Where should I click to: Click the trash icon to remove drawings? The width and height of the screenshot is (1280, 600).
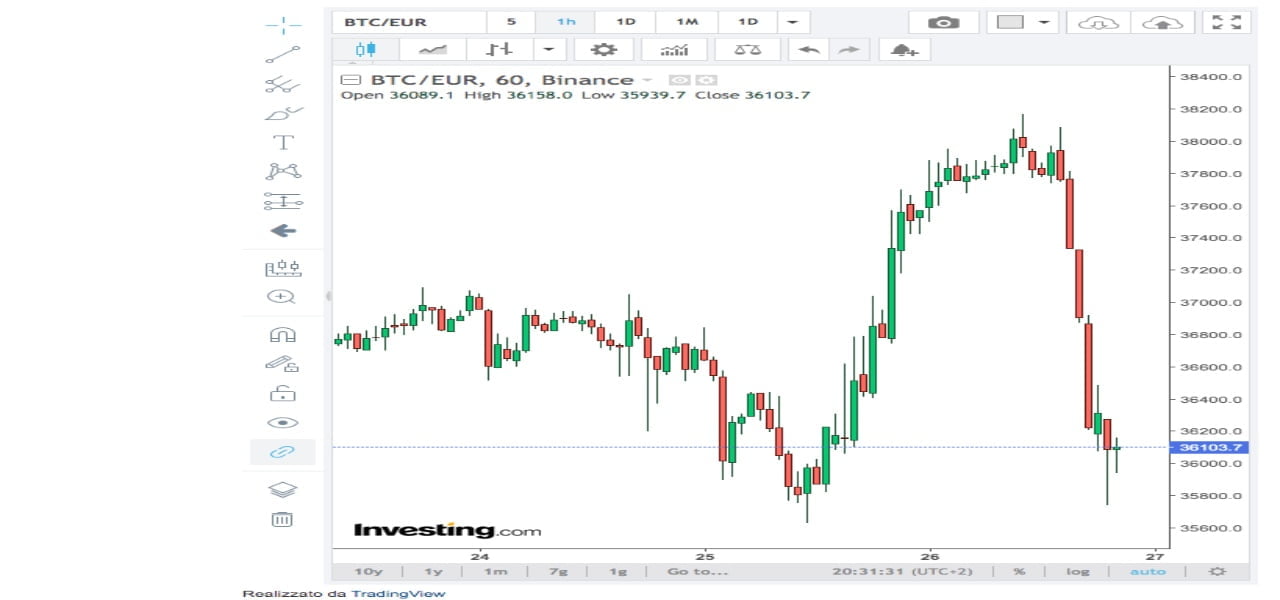[283, 518]
